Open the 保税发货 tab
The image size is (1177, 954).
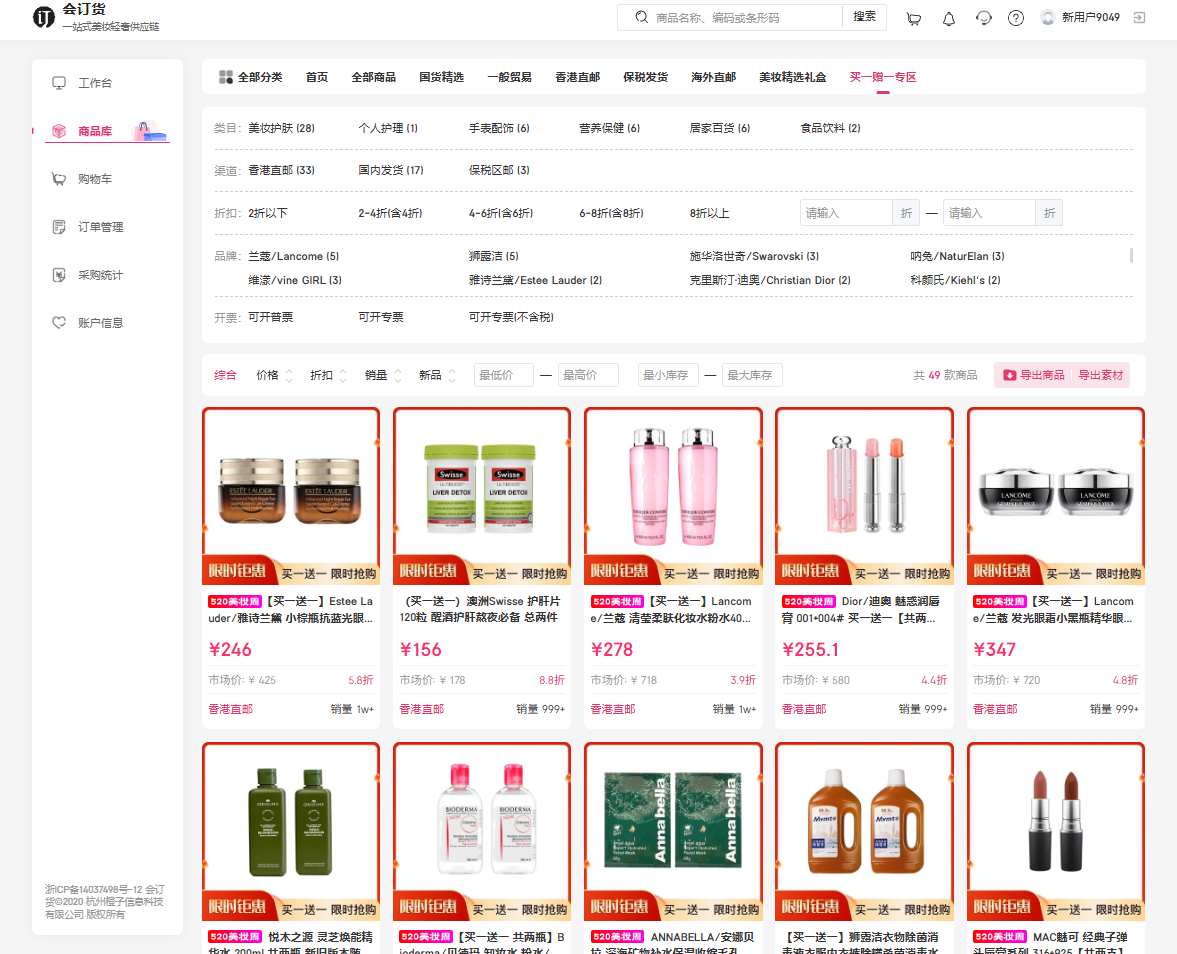coord(646,77)
